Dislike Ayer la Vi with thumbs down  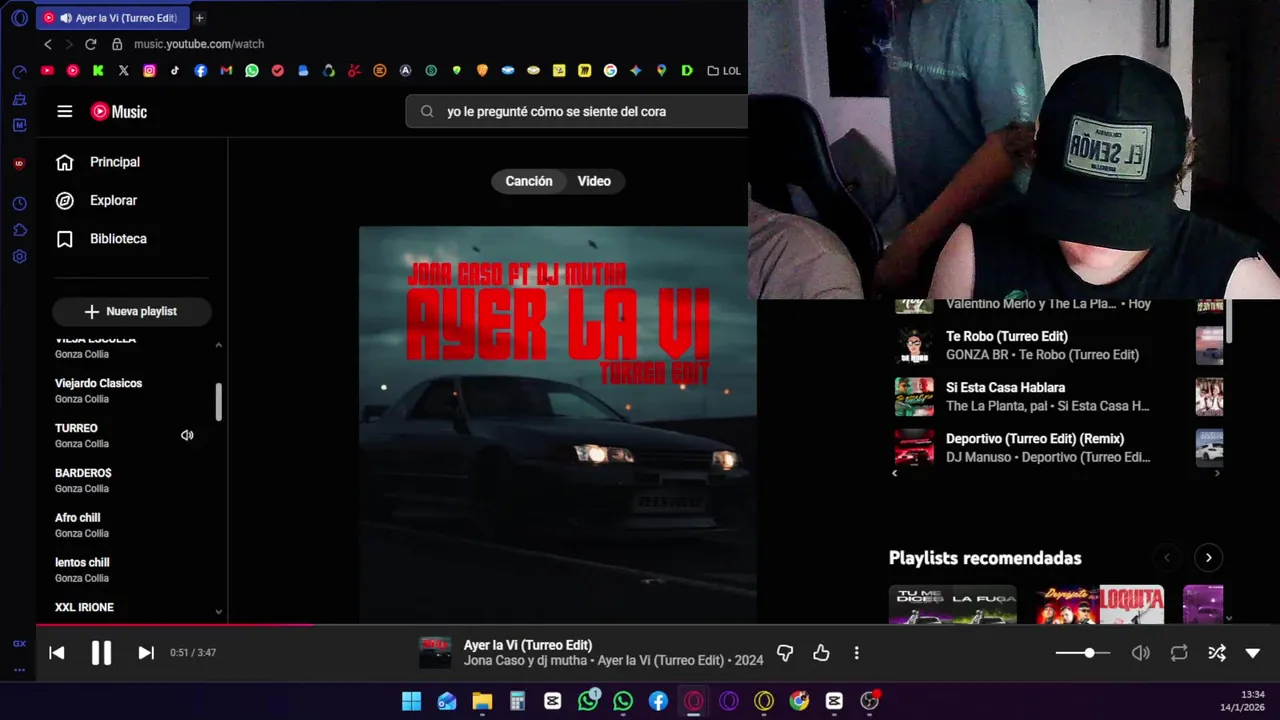click(x=785, y=653)
